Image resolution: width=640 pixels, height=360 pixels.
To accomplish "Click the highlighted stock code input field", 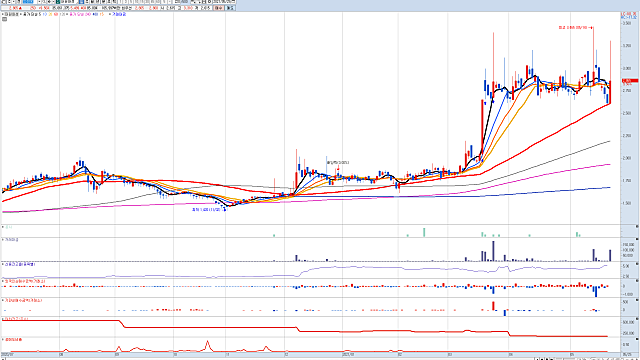I will (x=28, y=2).
